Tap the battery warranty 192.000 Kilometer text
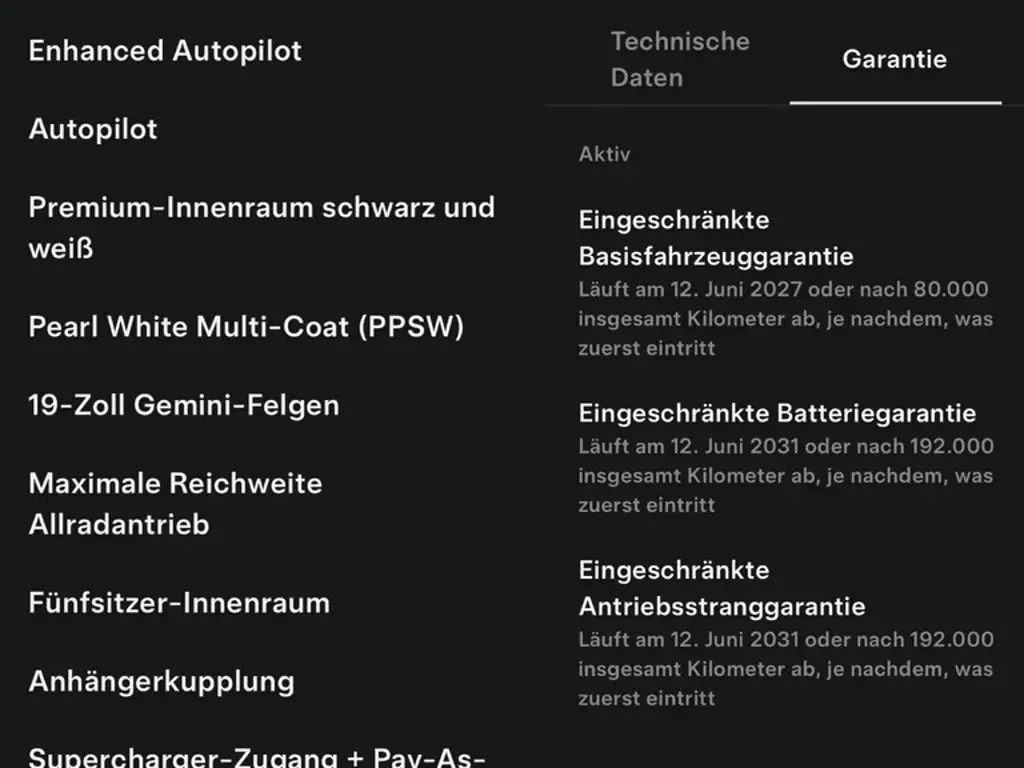 pos(786,475)
